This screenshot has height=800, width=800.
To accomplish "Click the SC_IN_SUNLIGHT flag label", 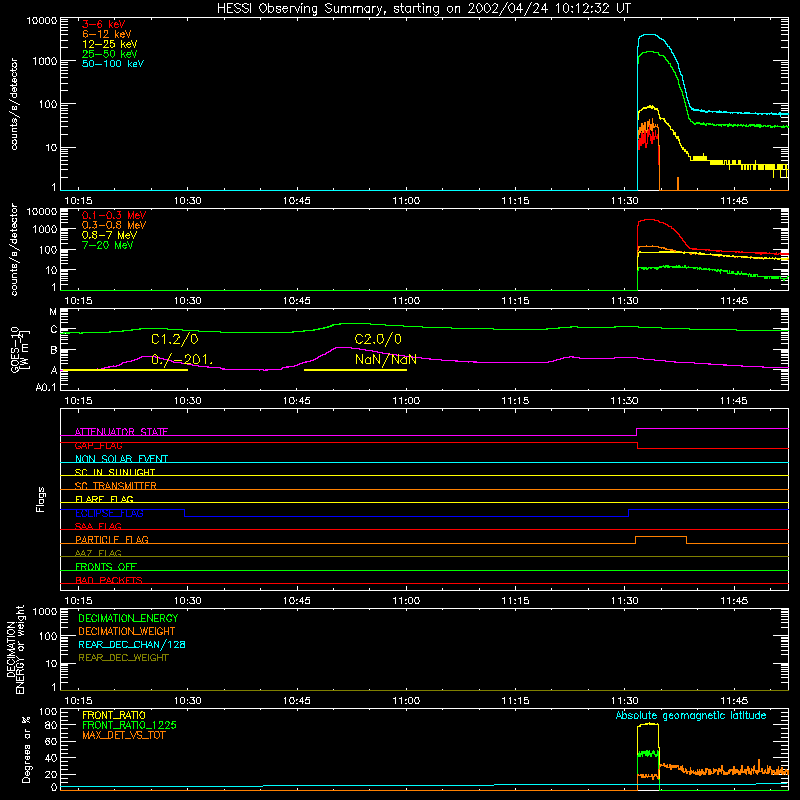I will pyautogui.click(x=115, y=472).
